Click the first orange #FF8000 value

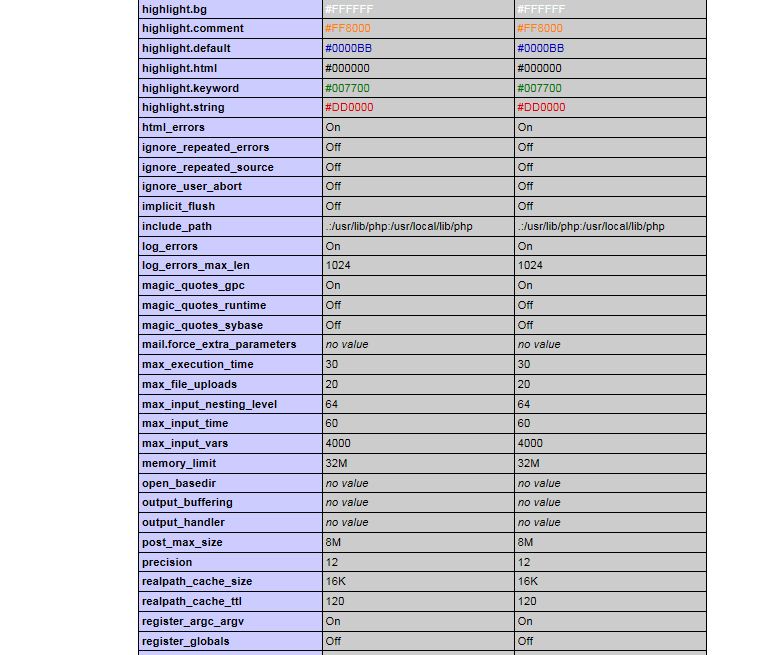click(x=348, y=28)
